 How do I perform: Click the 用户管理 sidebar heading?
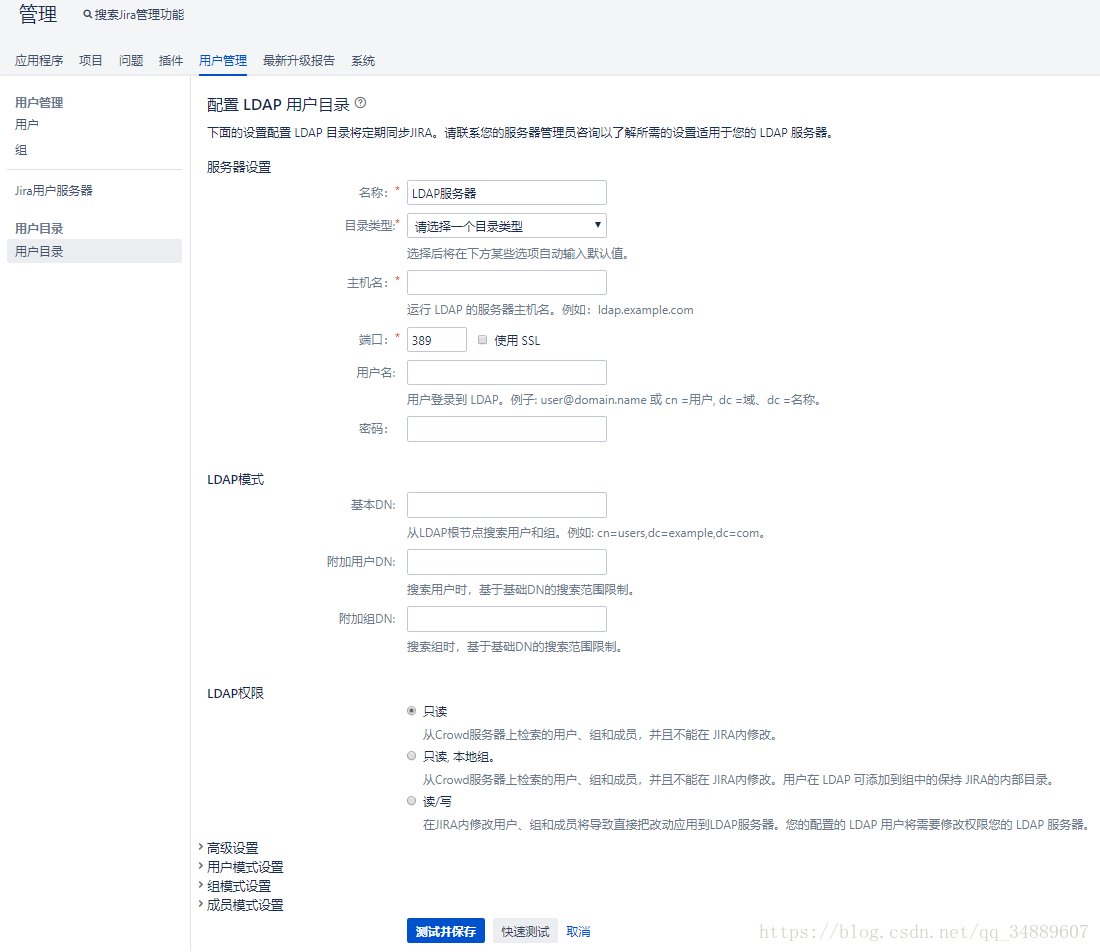point(39,102)
